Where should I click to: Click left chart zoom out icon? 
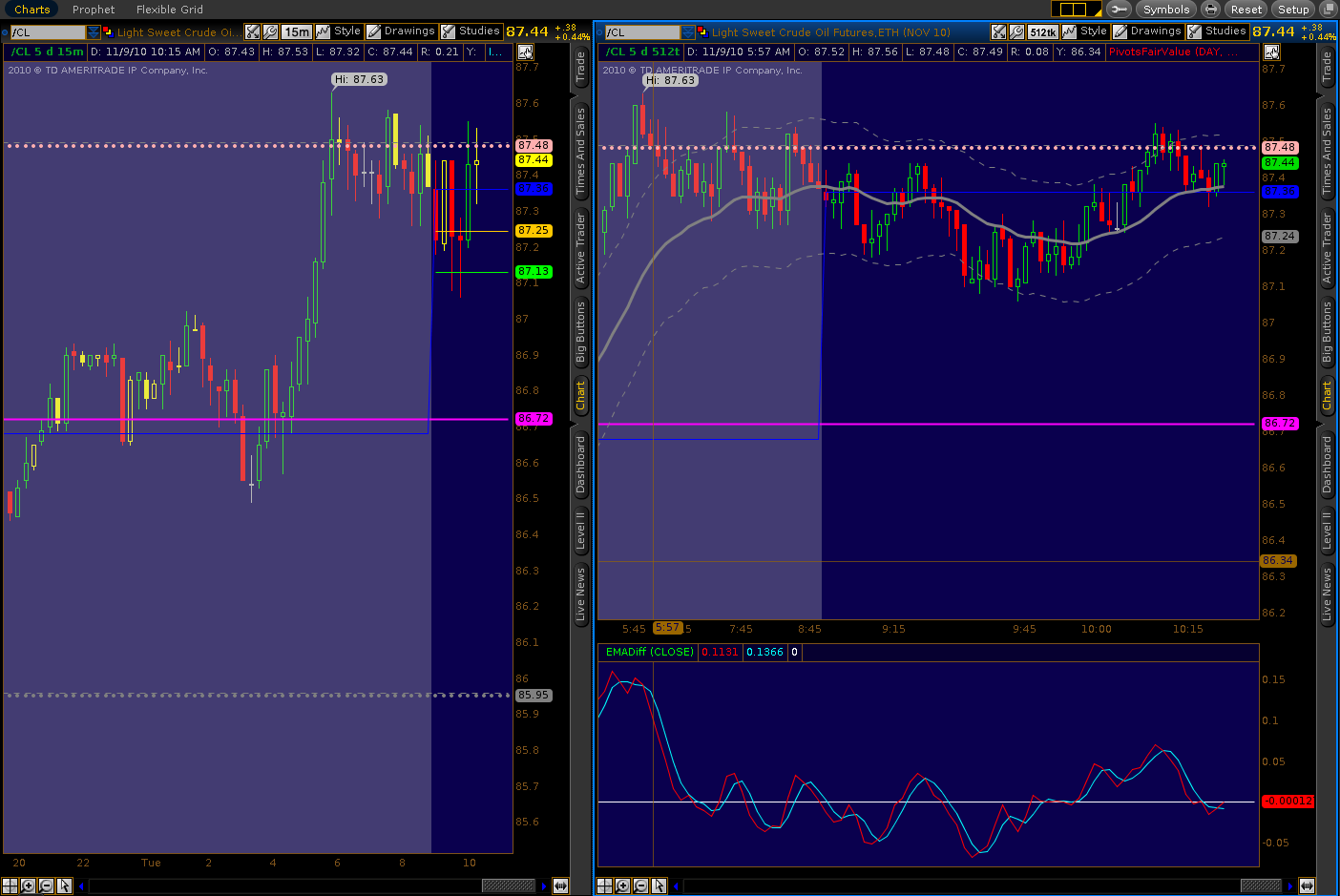46,886
